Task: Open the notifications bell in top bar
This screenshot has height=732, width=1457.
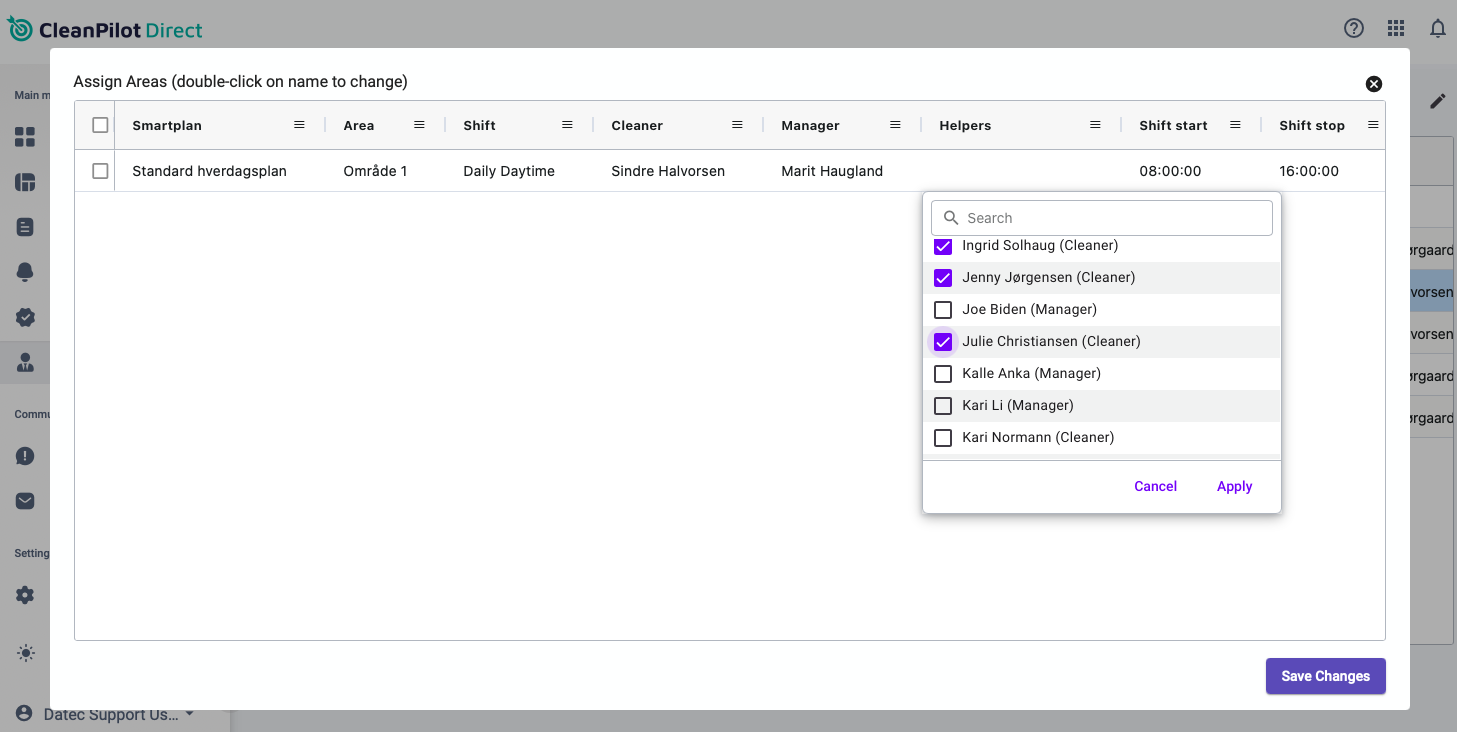Action: [x=1438, y=28]
